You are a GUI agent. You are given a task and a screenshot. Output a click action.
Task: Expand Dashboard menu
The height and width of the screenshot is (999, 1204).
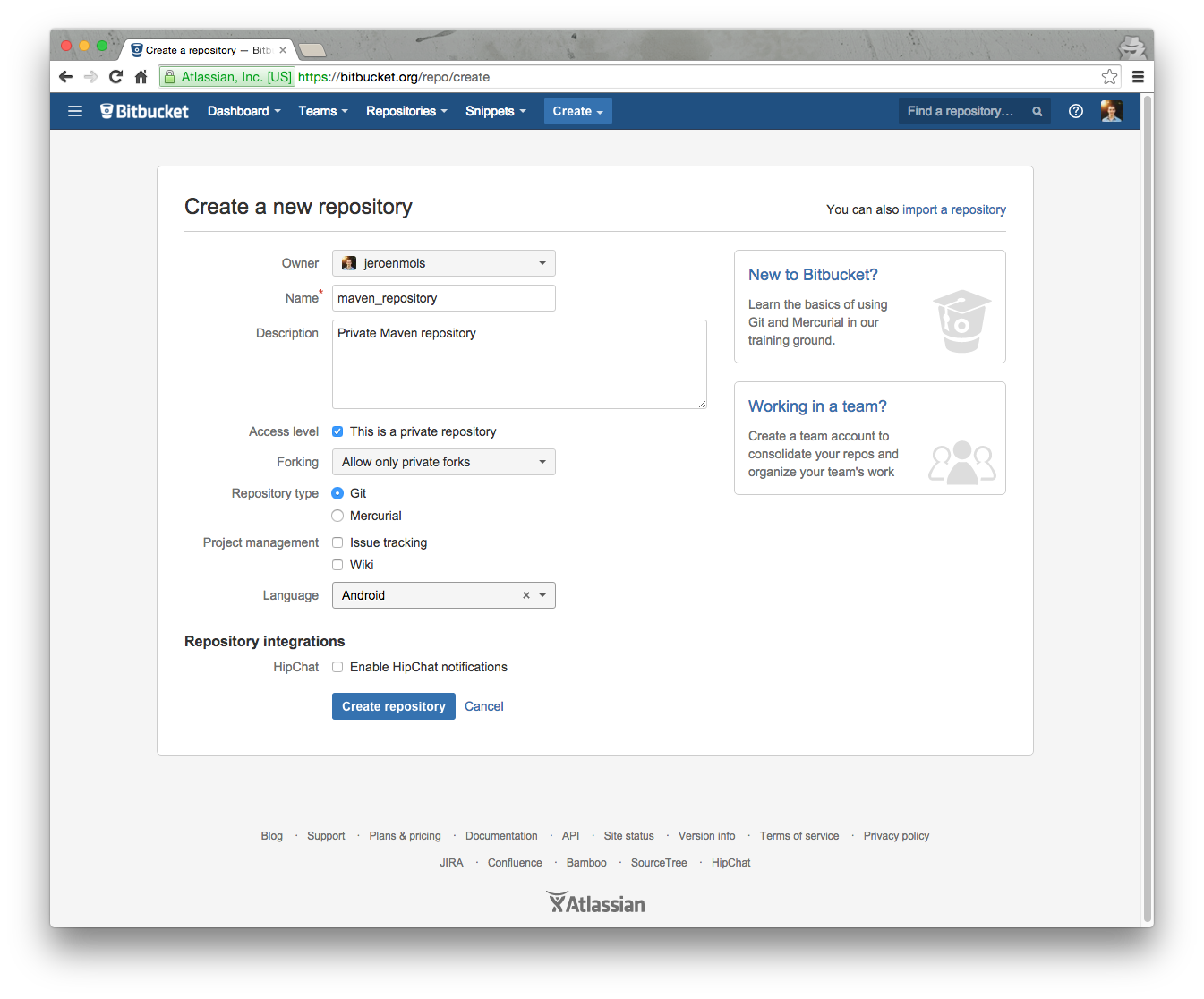(243, 111)
